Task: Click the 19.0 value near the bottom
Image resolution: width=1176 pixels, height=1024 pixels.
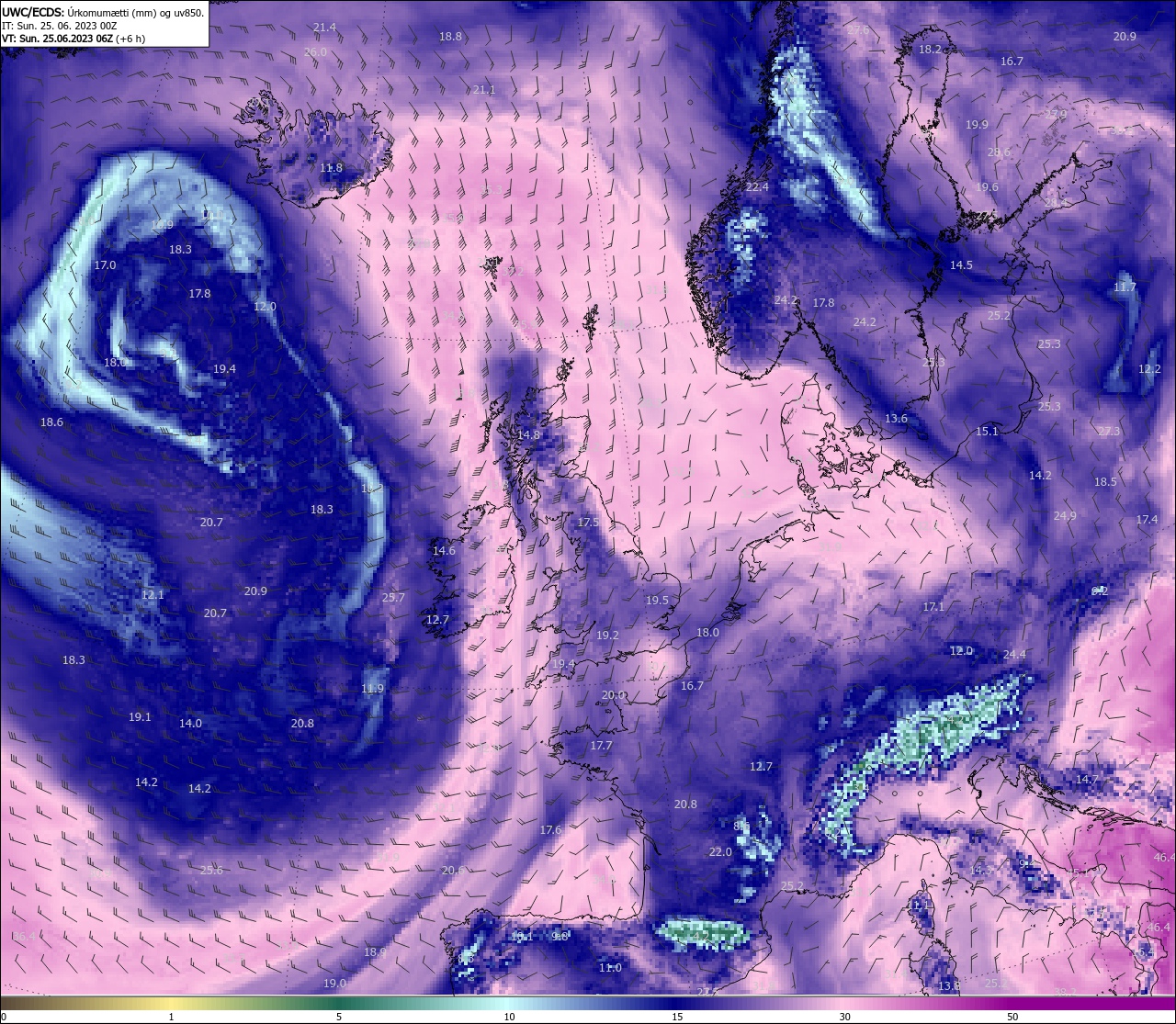Action: click(x=334, y=983)
